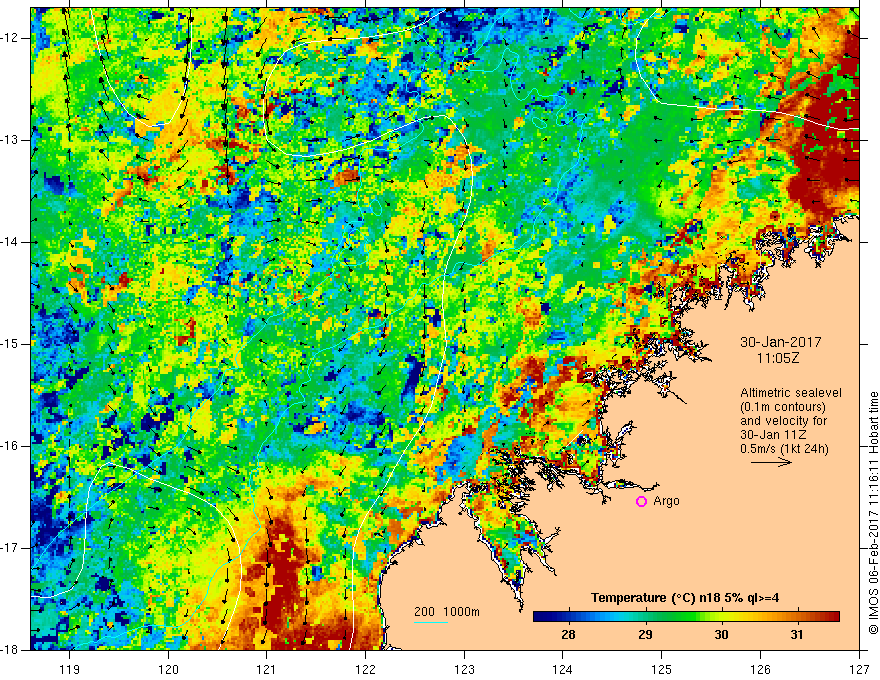The height and width of the screenshot is (680, 880).
Task: Click the IMOS copyright timestamp text
Action: click(x=873, y=513)
